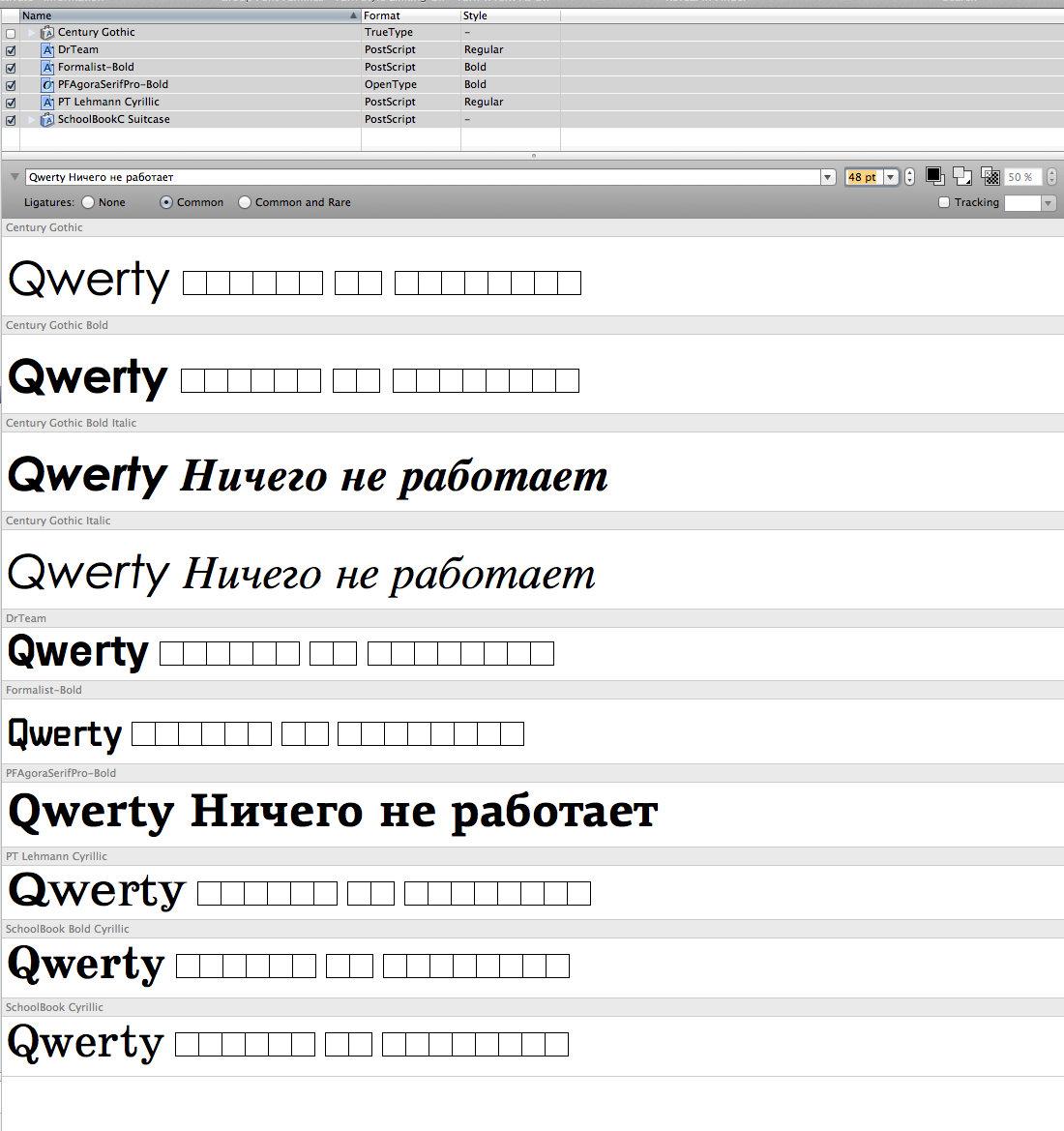Click the PT Lehmann Cyrillic font icon
The height and width of the screenshot is (1131, 1064).
pyautogui.click(x=47, y=103)
